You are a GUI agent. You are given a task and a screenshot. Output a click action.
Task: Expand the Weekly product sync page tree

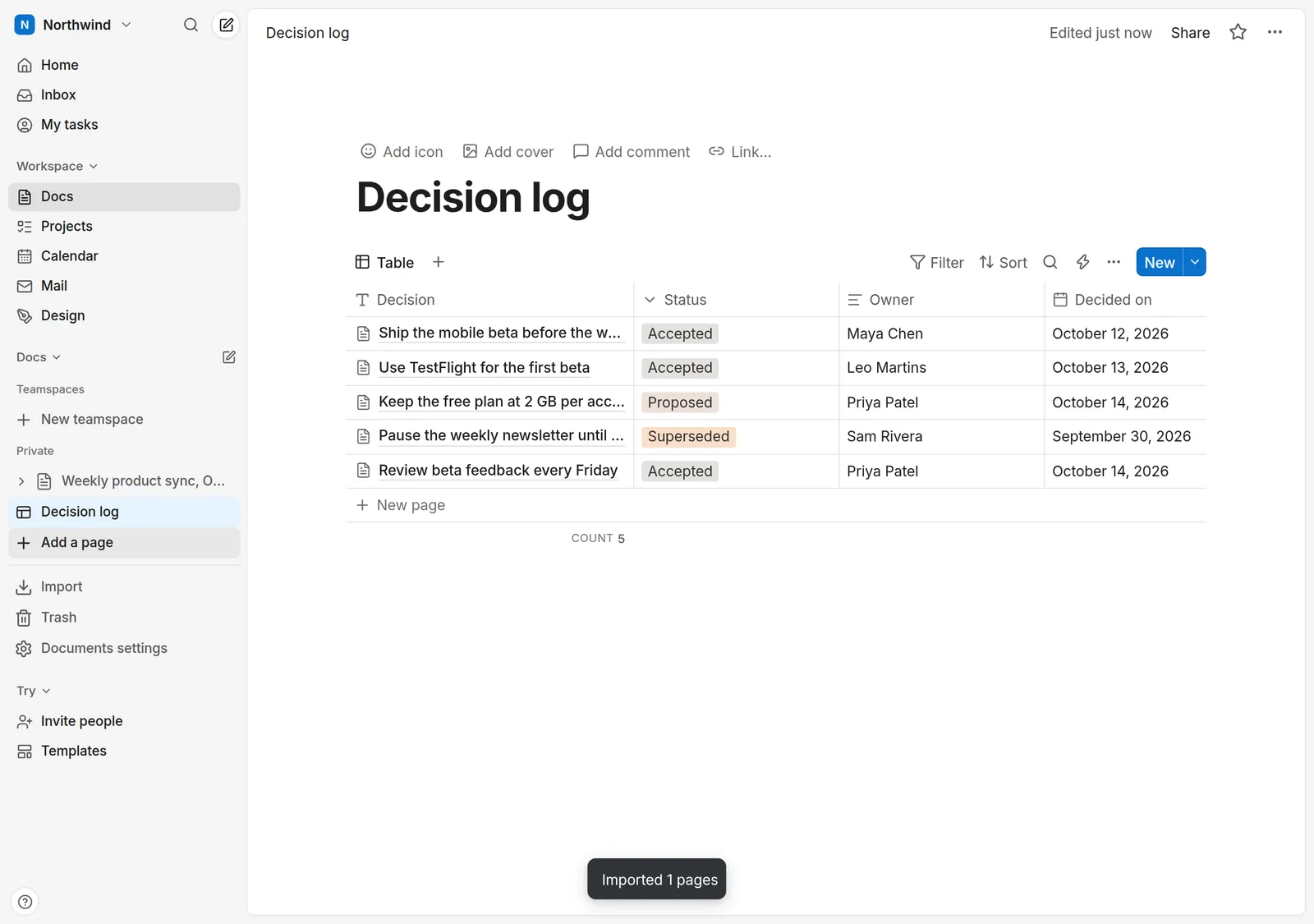(x=21, y=481)
